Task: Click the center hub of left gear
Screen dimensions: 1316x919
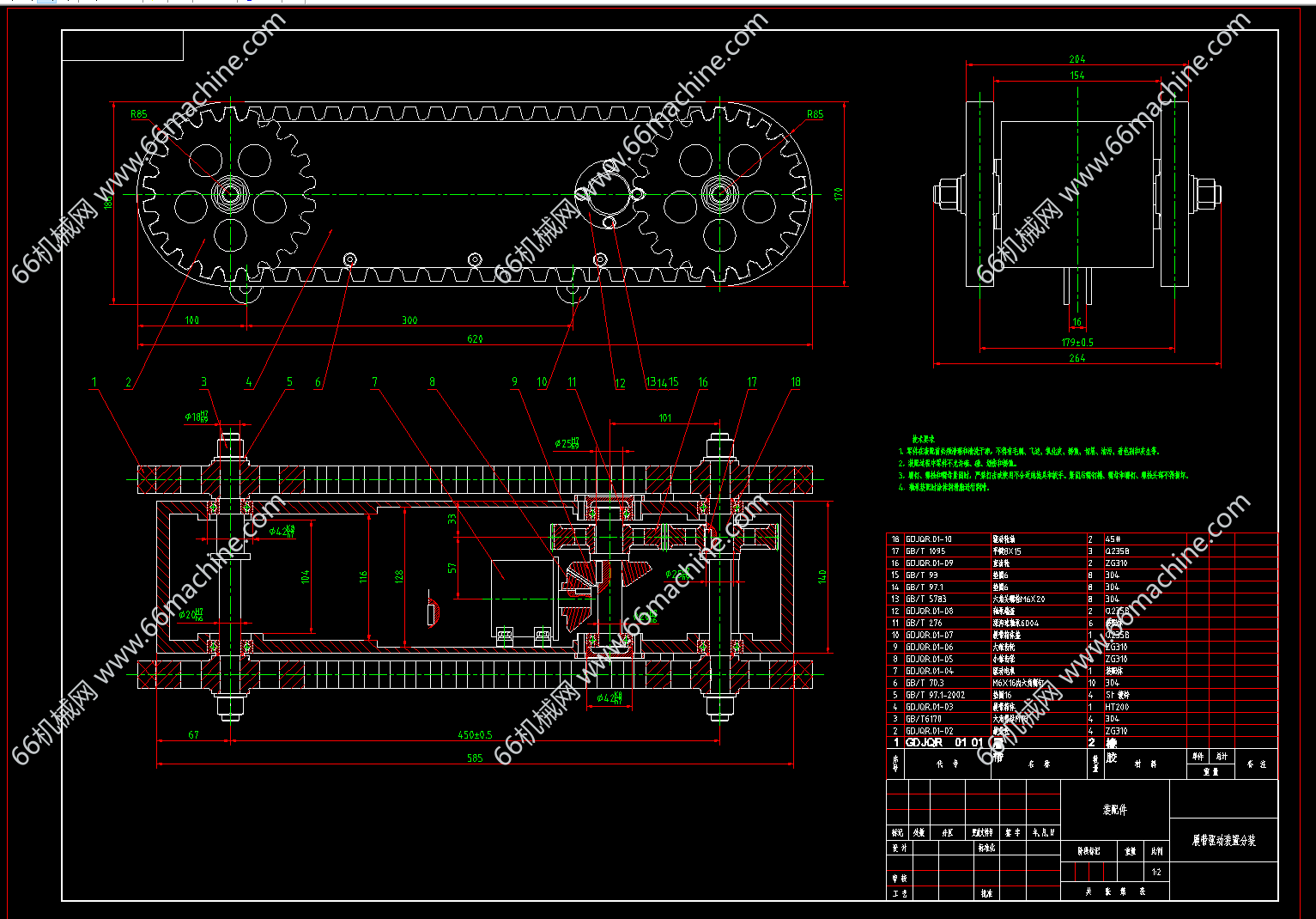Action: pyautogui.click(x=230, y=193)
